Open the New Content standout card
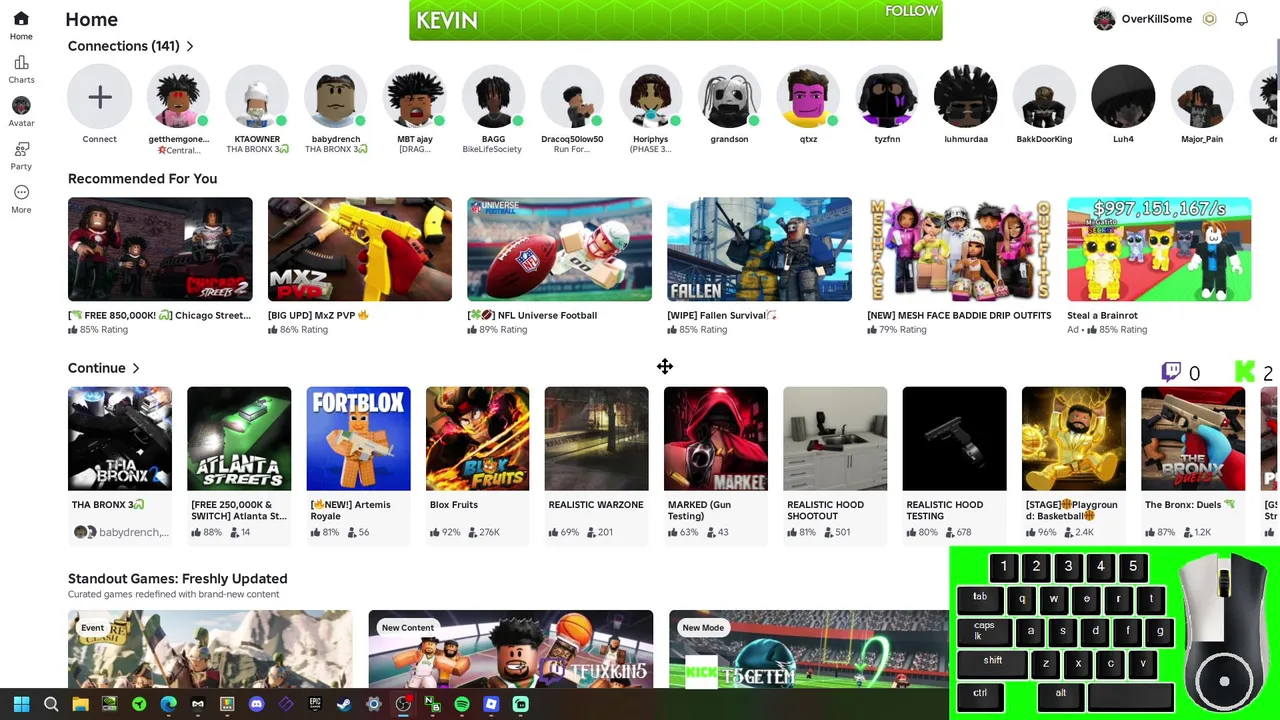 point(511,649)
